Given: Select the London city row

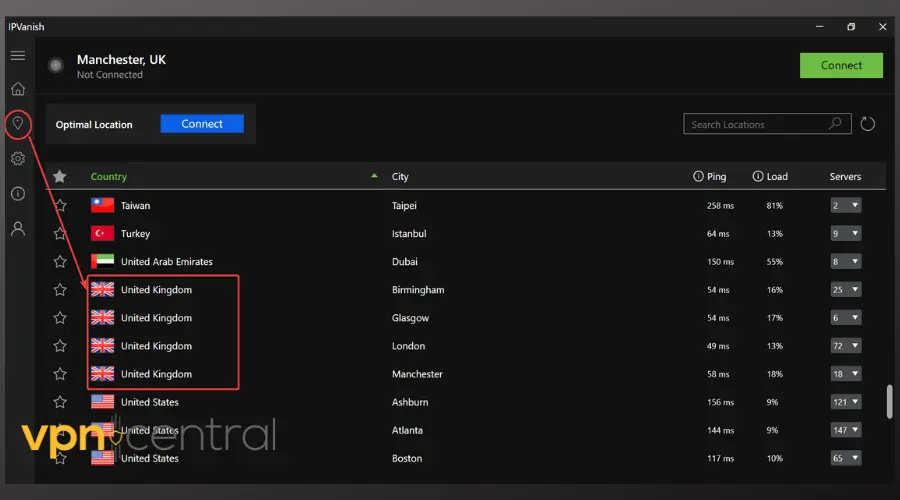Looking at the screenshot, I should point(465,346).
